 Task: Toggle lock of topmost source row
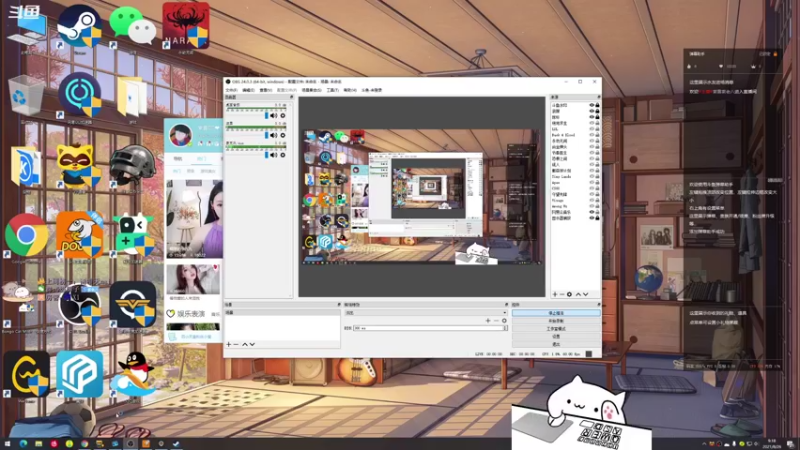point(597,105)
